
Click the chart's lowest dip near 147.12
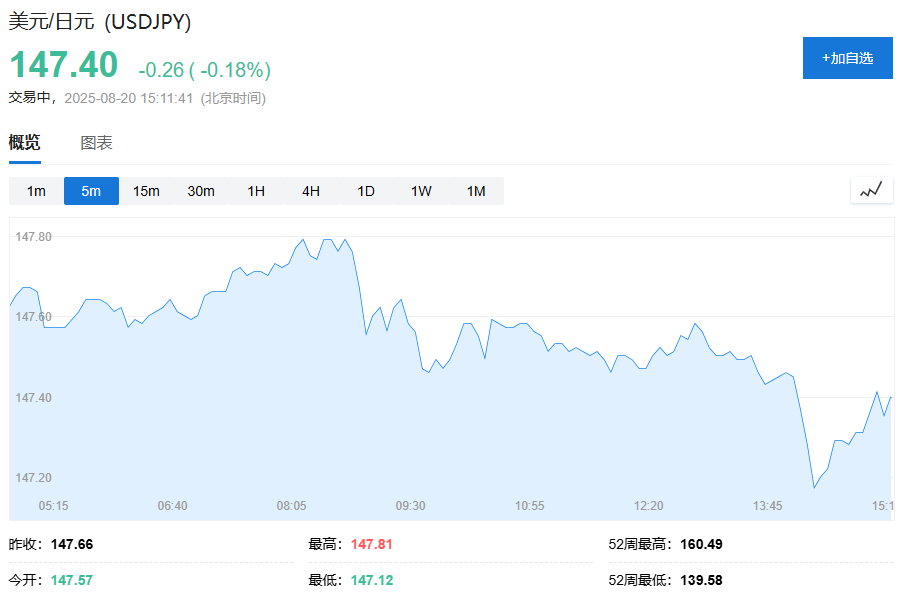pyautogui.click(x=814, y=487)
